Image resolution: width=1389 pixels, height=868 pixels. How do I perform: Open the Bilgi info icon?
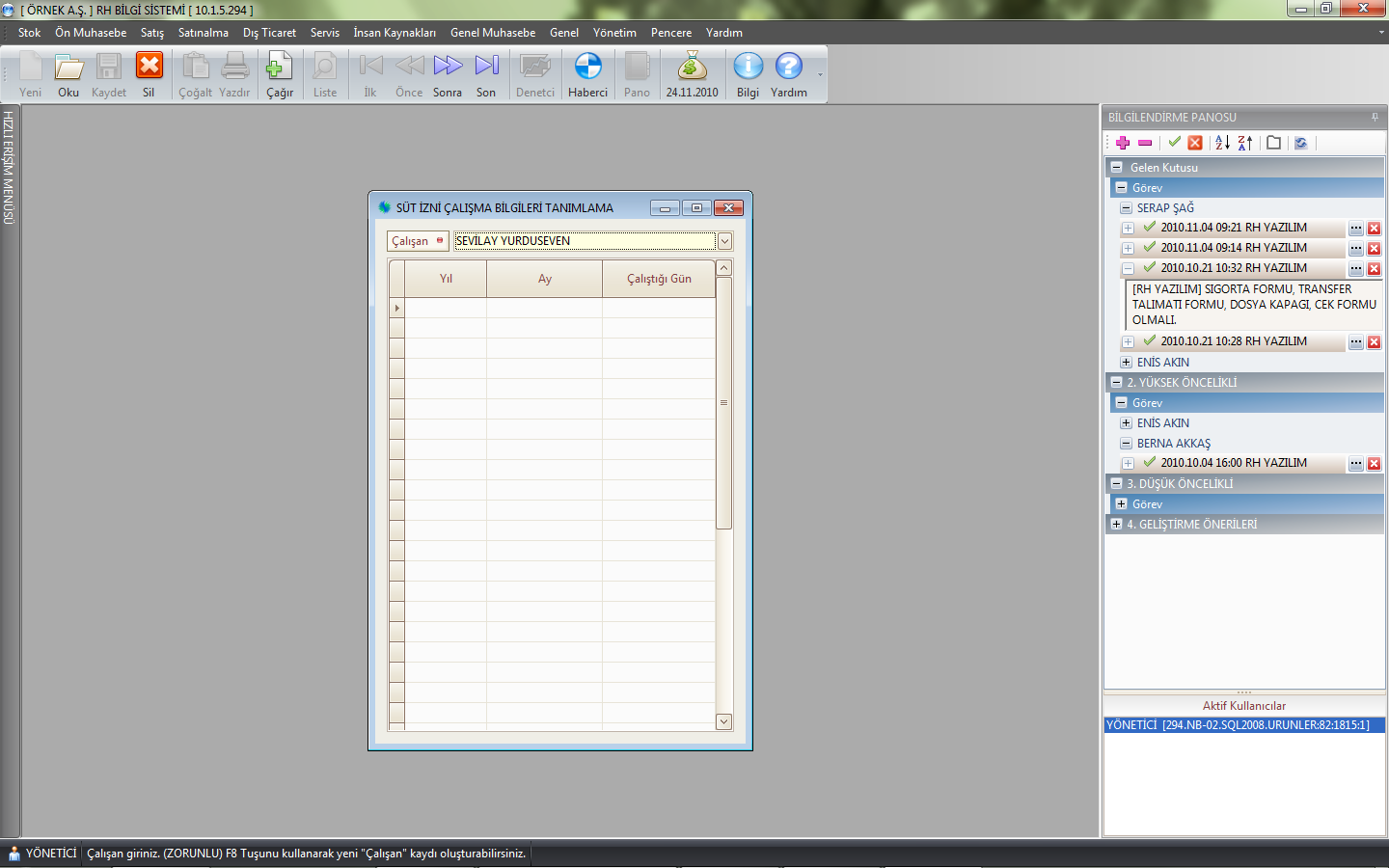(x=748, y=68)
